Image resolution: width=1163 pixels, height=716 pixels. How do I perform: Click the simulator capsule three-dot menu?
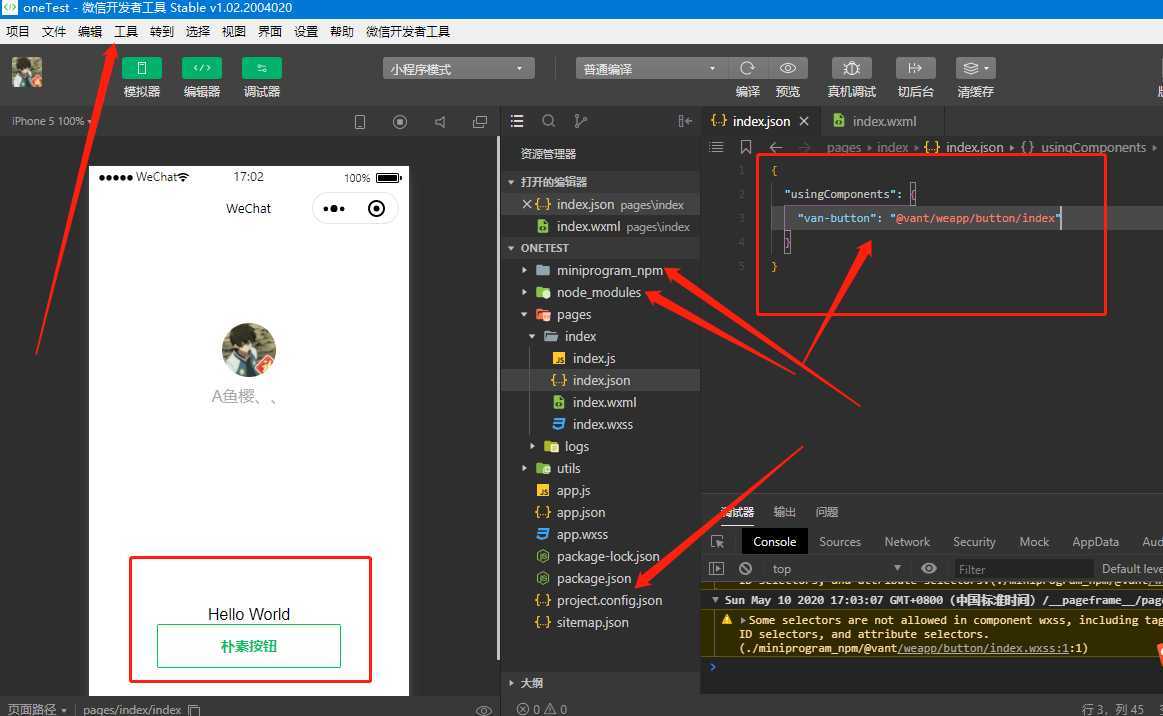click(334, 208)
